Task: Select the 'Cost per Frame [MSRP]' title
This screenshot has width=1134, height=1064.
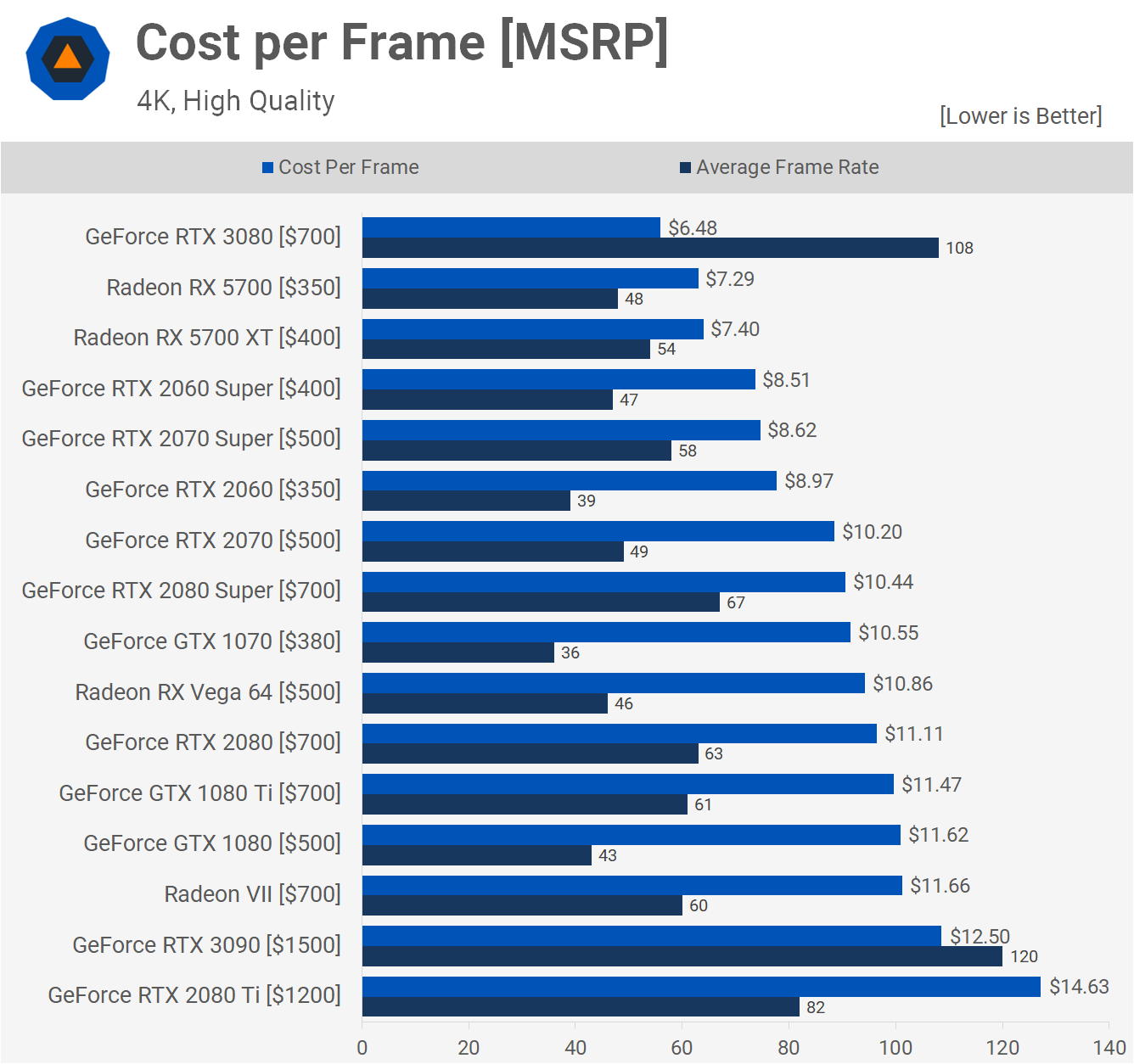Action: coord(401,42)
